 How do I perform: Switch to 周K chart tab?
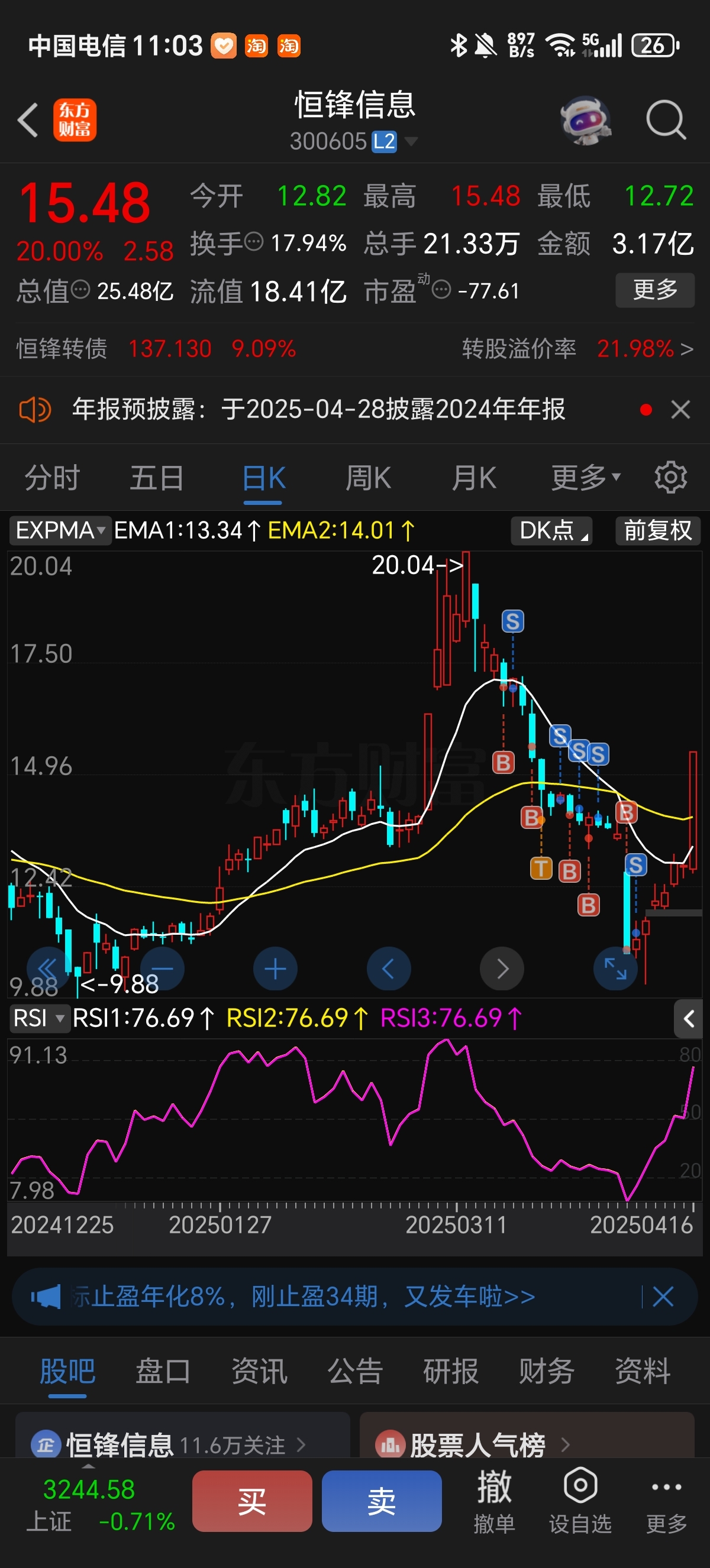(368, 478)
